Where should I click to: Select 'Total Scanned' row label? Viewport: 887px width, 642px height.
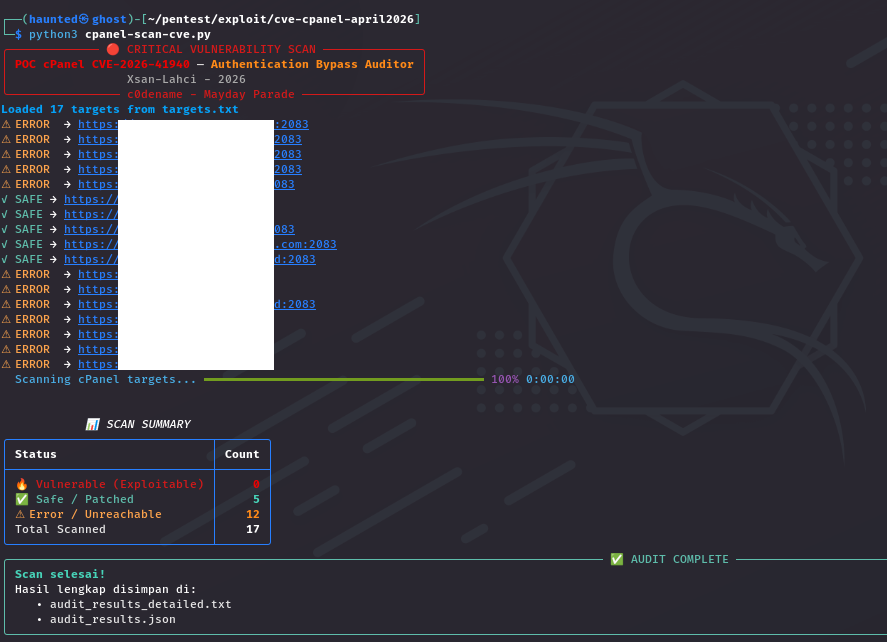pos(60,529)
